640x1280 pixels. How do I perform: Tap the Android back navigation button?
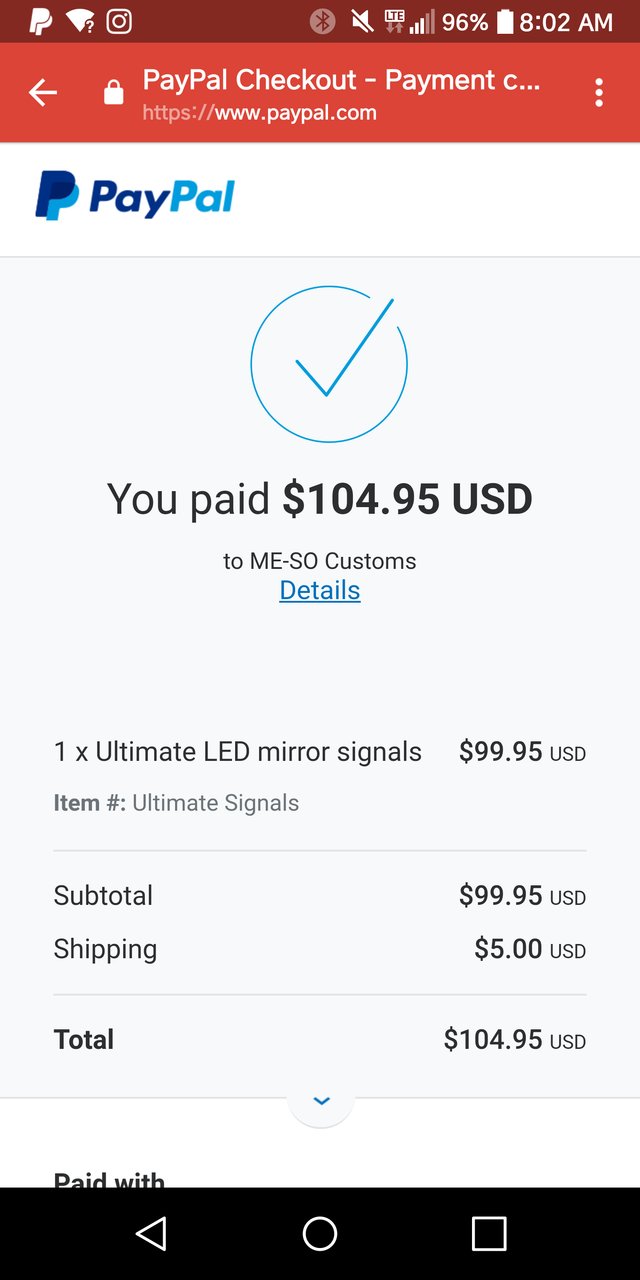click(151, 1234)
